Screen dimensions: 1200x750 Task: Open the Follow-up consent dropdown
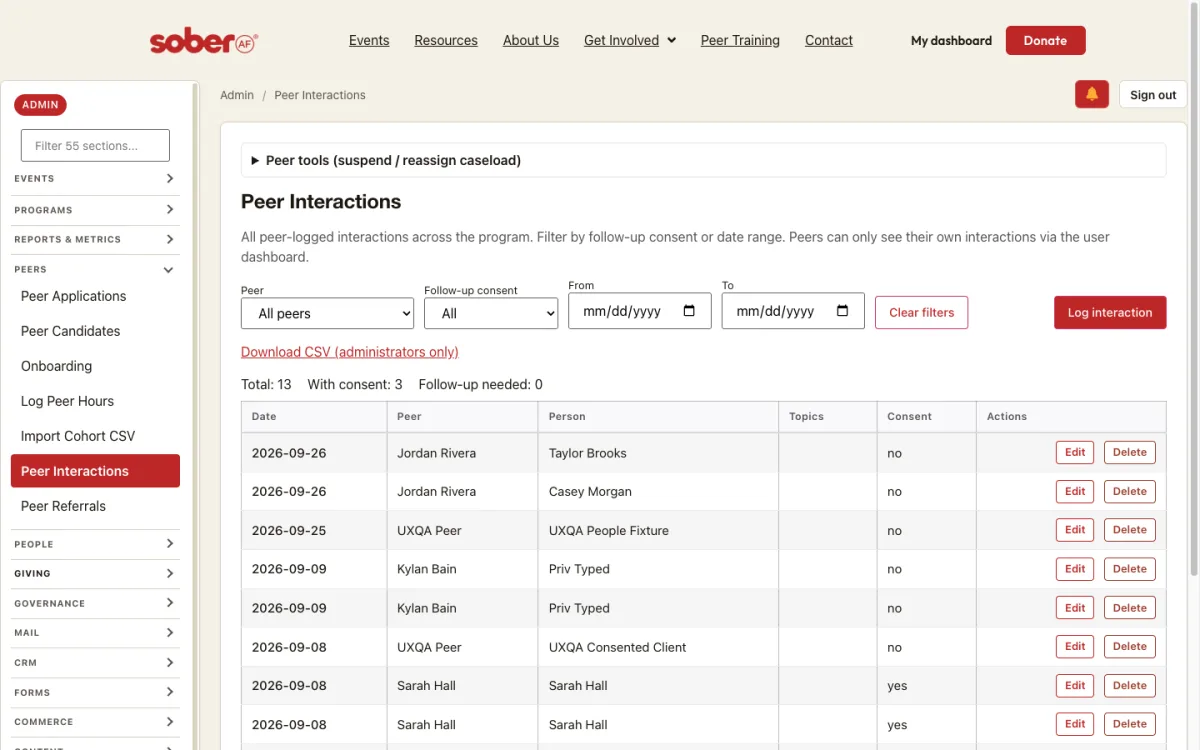(x=491, y=313)
